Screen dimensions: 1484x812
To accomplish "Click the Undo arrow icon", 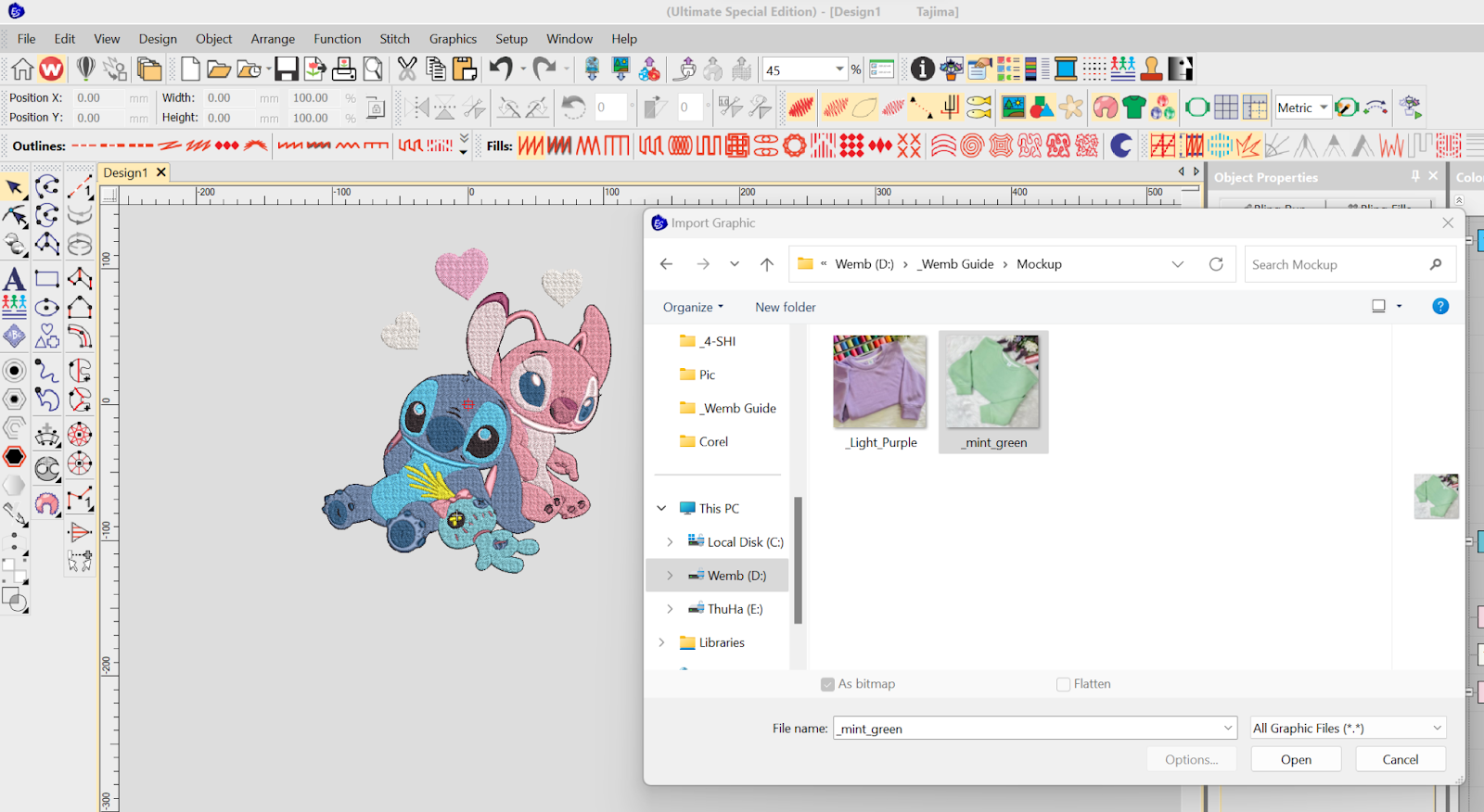I will [501, 69].
